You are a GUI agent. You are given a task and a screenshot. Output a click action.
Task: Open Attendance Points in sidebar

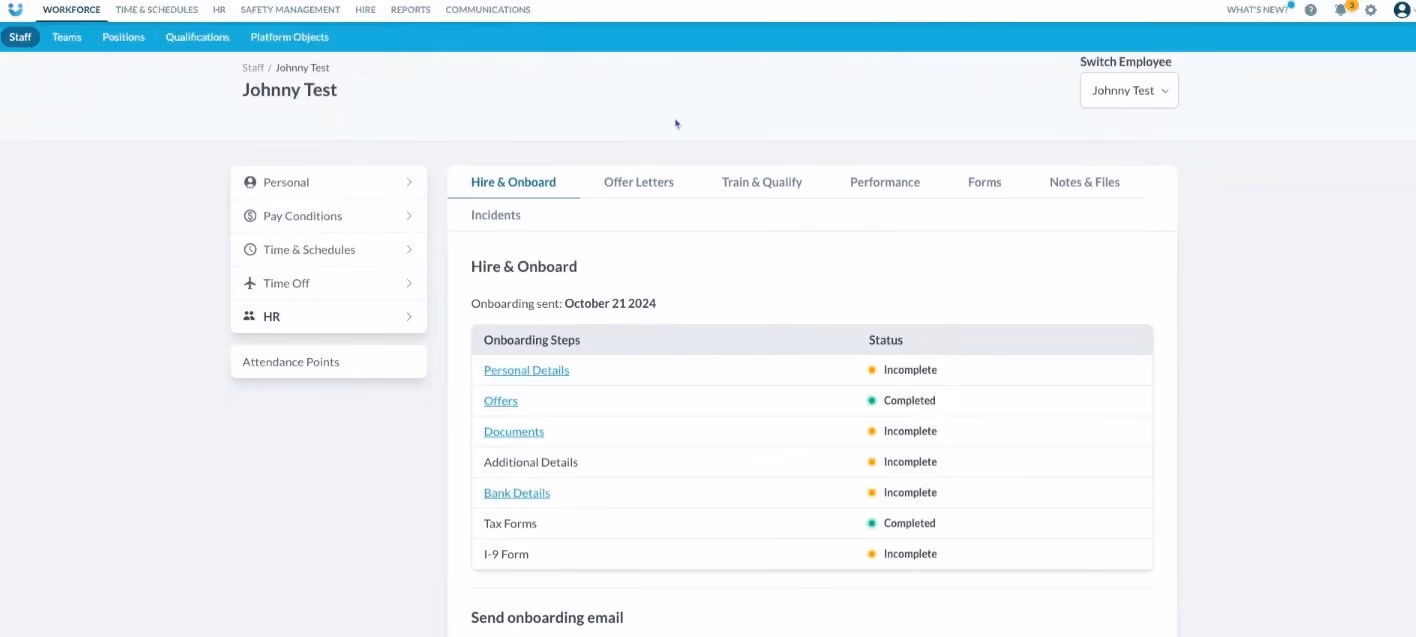[329, 362]
